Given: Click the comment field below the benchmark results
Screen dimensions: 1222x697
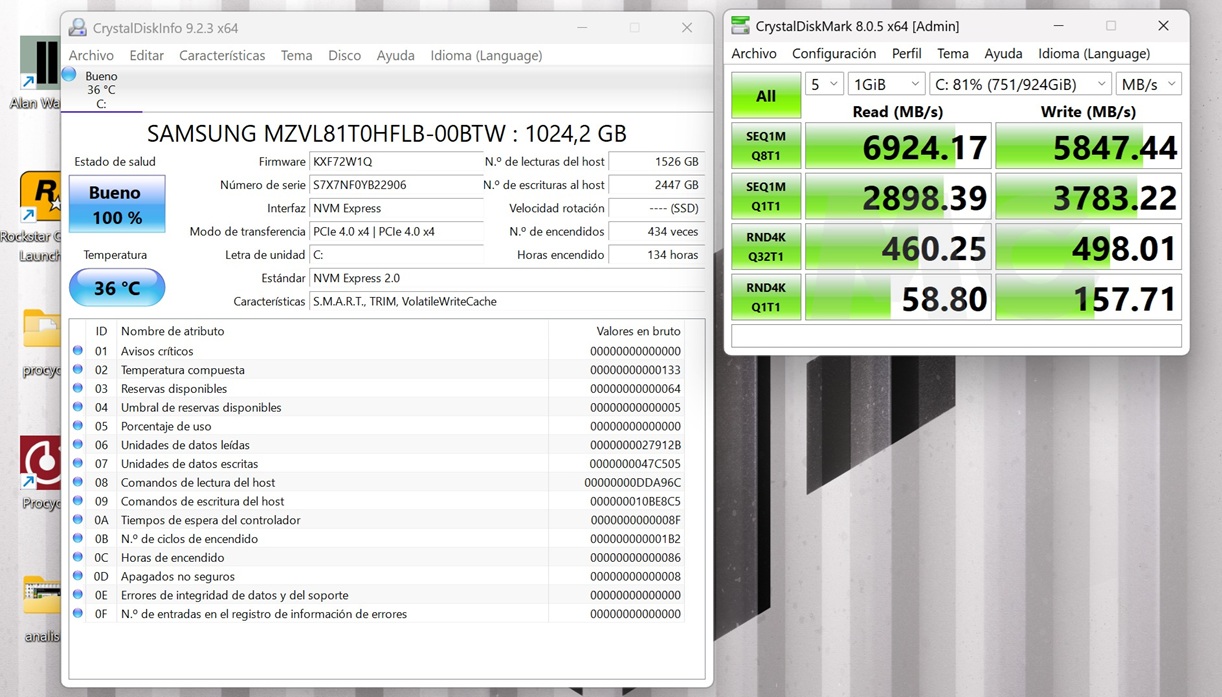Looking at the screenshot, I should pos(956,336).
